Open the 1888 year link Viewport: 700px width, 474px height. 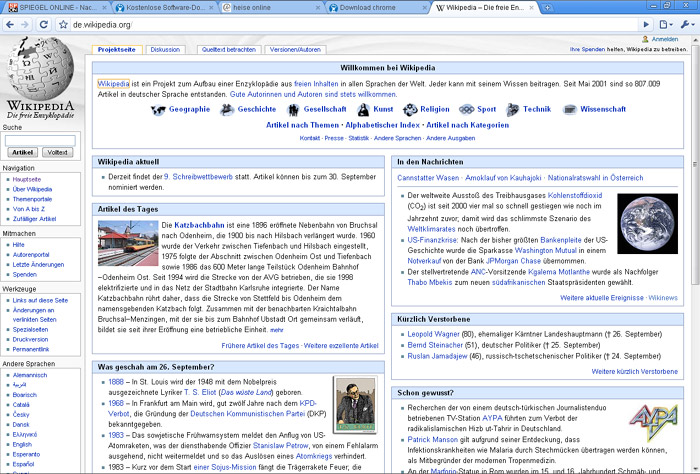click(116, 382)
